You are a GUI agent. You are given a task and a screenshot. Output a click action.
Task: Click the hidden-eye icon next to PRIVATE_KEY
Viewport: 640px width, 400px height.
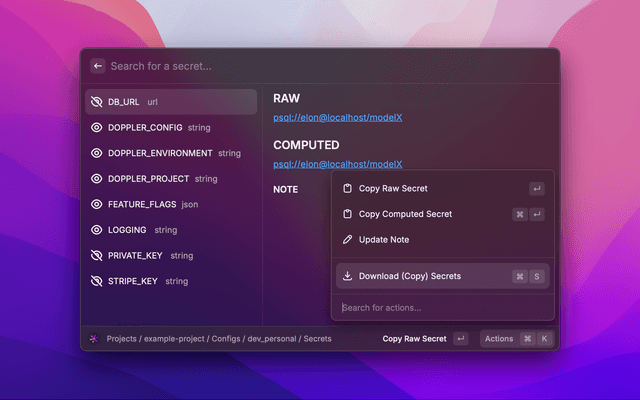click(97, 256)
